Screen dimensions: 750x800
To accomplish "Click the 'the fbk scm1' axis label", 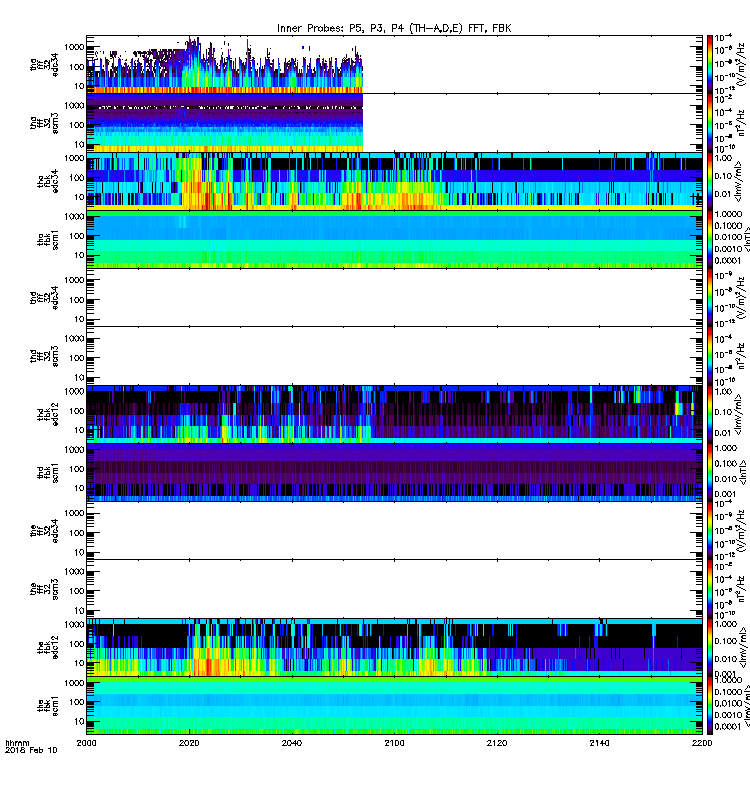I will tap(48, 706).
